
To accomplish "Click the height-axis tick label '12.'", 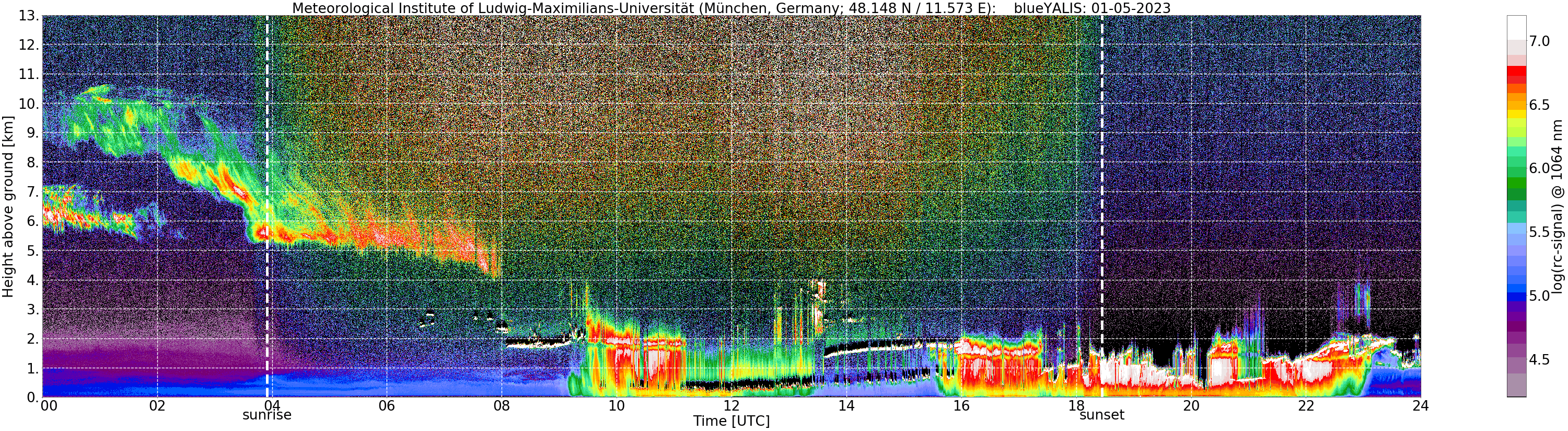I will point(29,45).
